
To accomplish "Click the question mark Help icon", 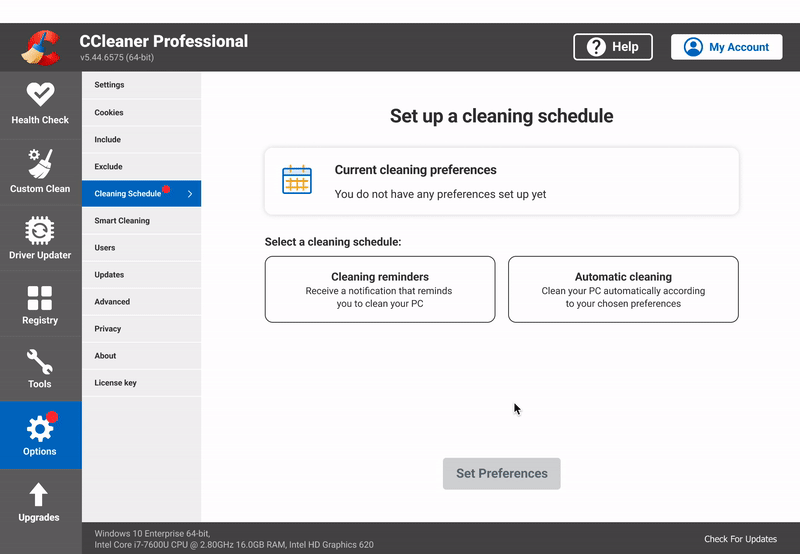I will (x=596, y=47).
